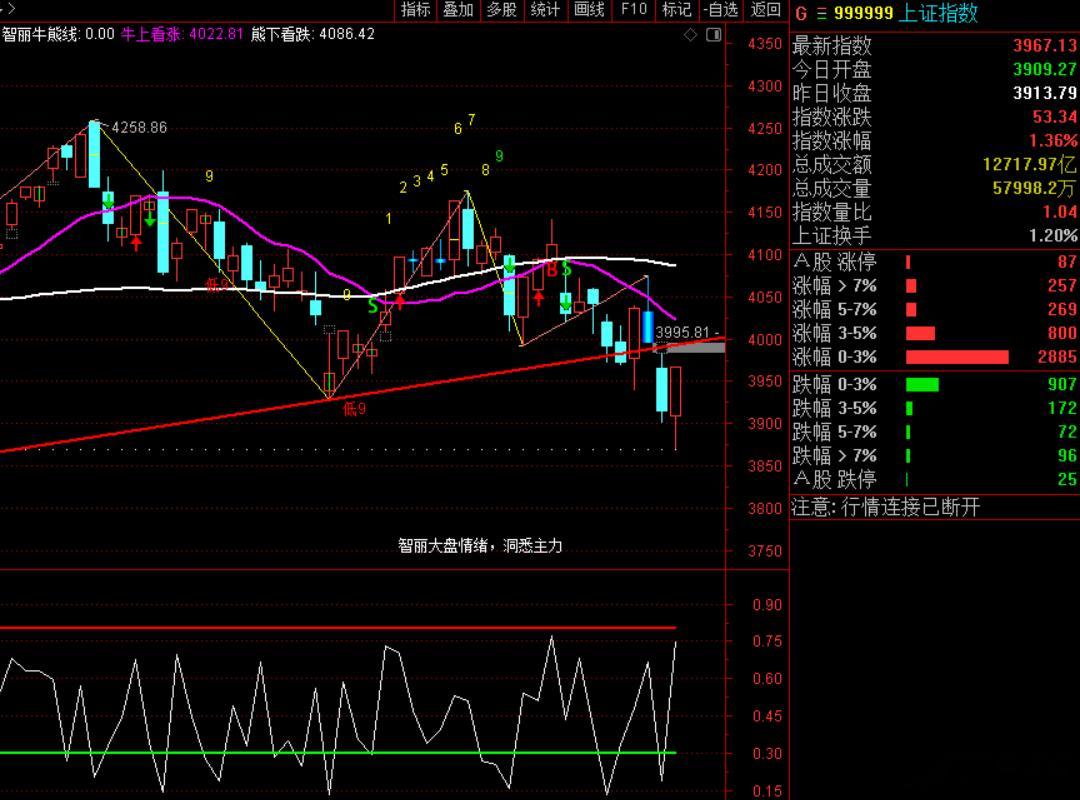
Task: Click the red B signal marker
Action: [x=551, y=271]
